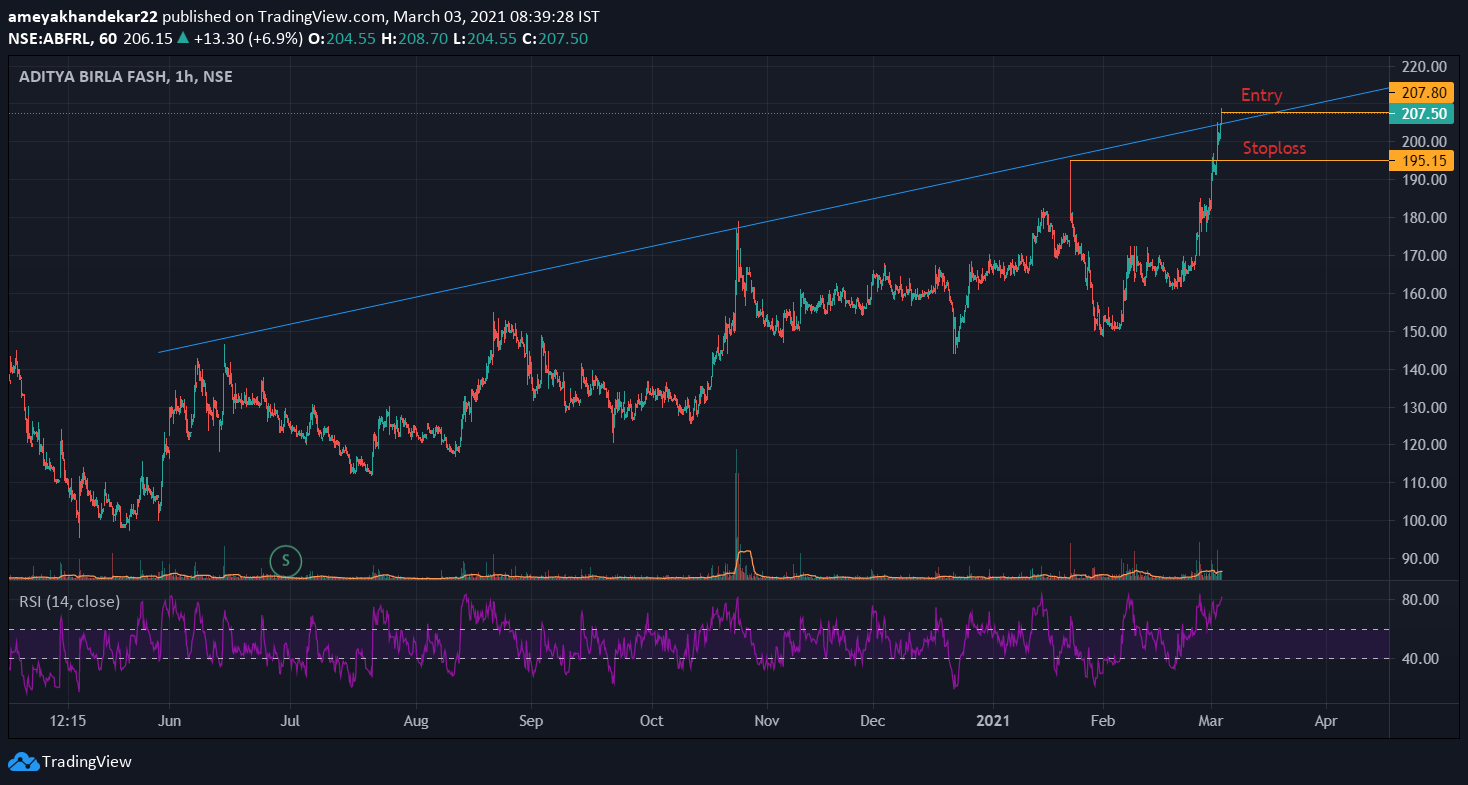Click the 150.00 price axis label

pos(1425,331)
